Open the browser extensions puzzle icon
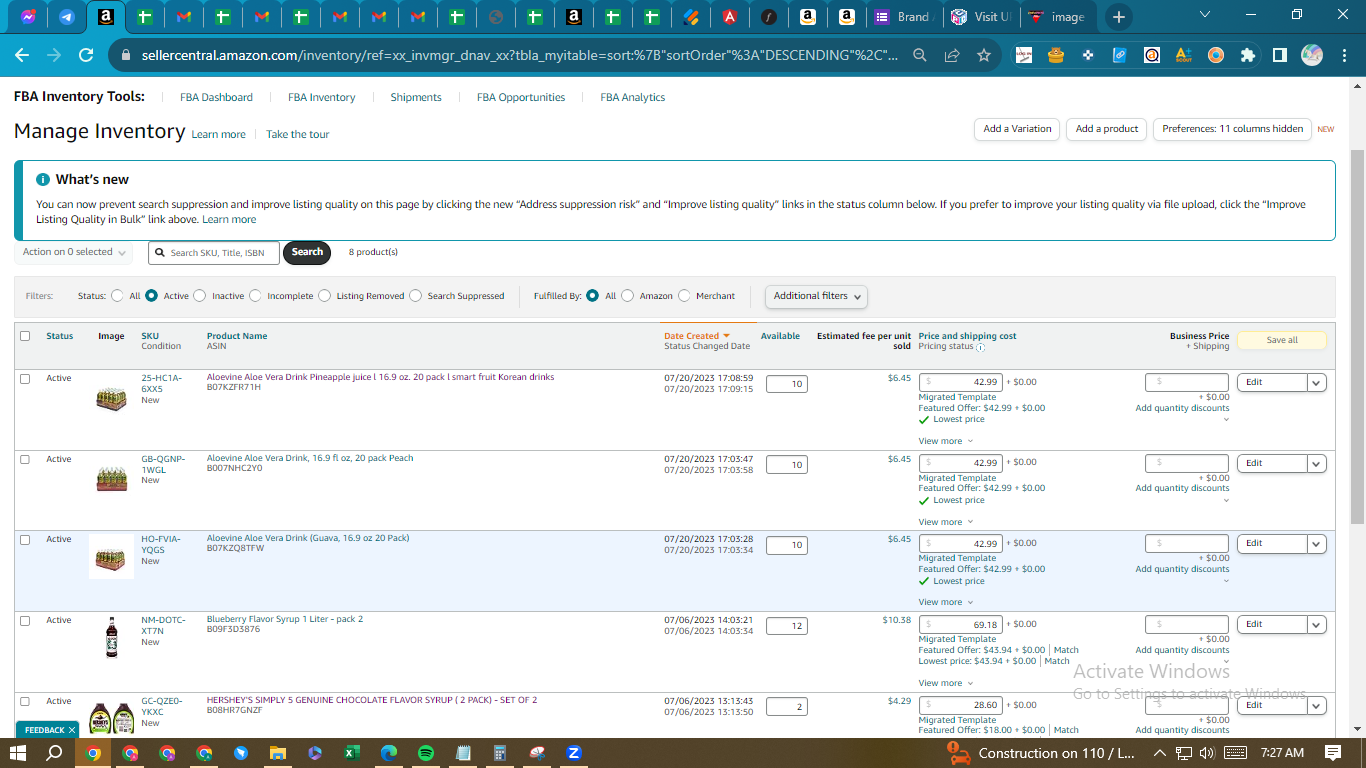 coord(1247,56)
